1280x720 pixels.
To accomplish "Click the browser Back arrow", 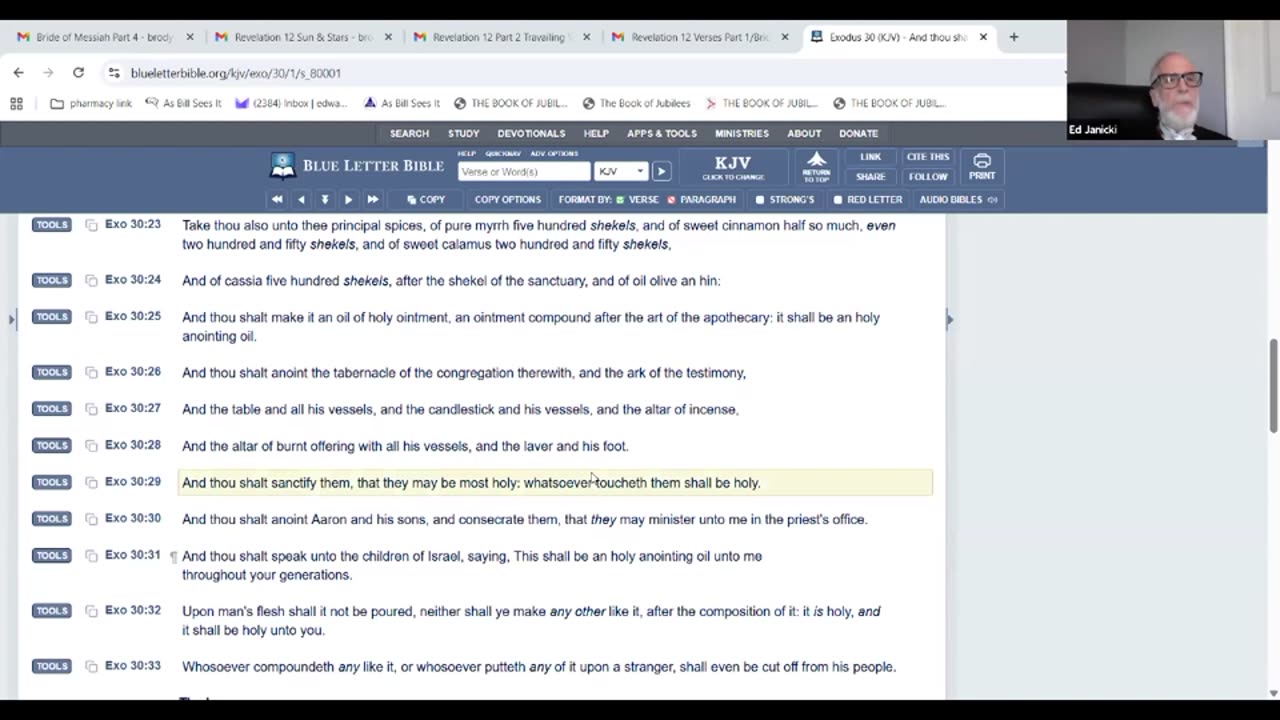I will coord(18,73).
